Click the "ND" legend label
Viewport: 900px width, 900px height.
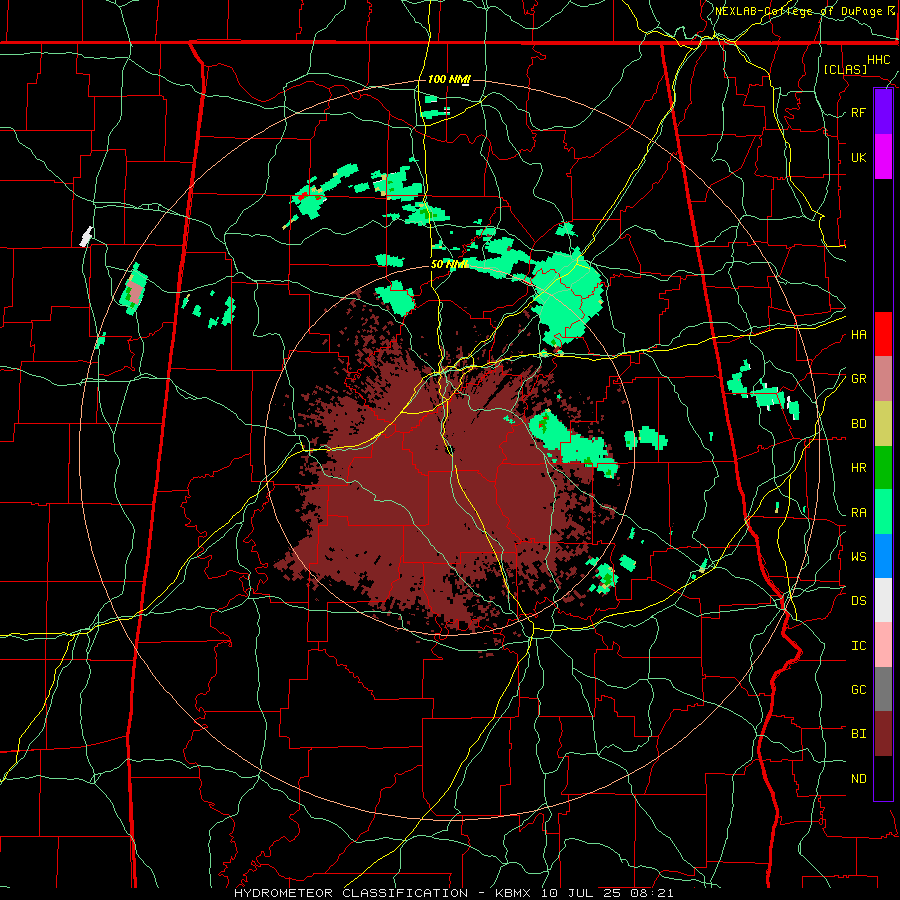pyautogui.click(x=858, y=779)
